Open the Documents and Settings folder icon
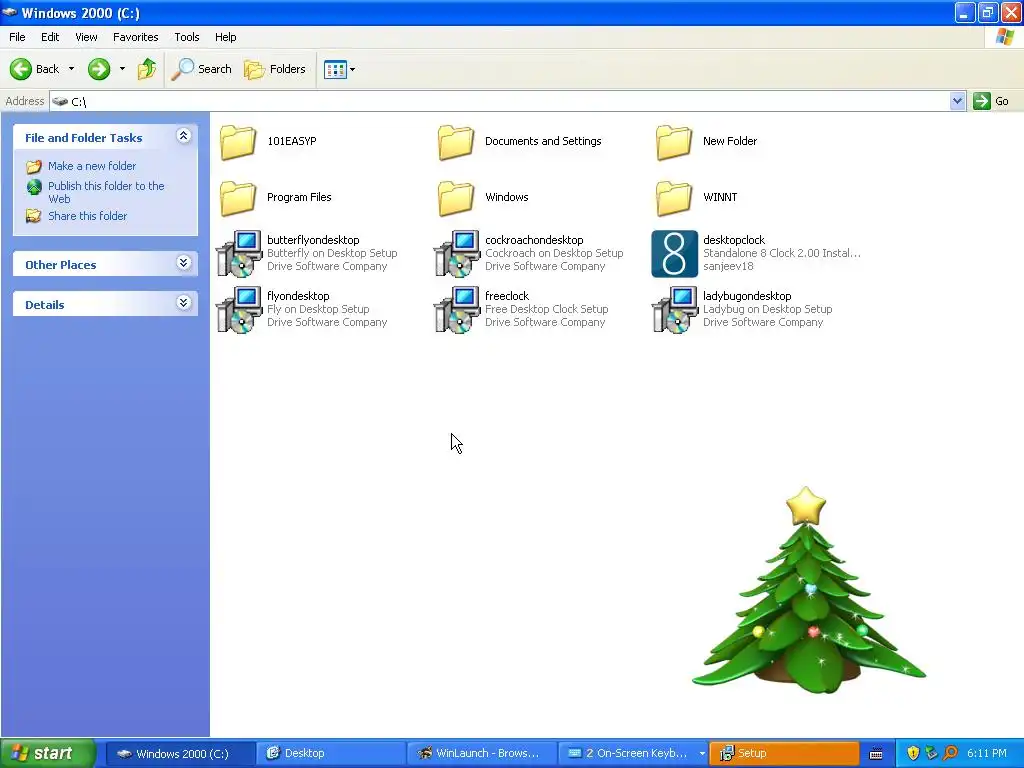The height and width of the screenshot is (768, 1024). pyautogui.click(x=456, y=142)
